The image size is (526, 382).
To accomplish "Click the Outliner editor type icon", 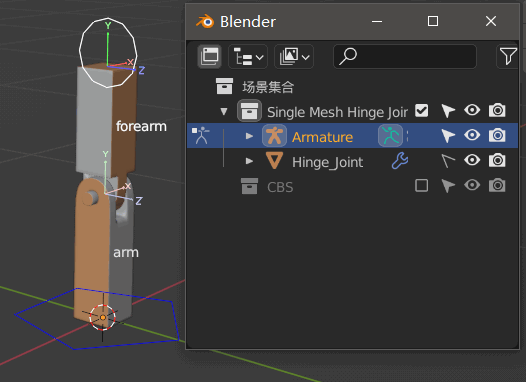I will tap(209, 56).
